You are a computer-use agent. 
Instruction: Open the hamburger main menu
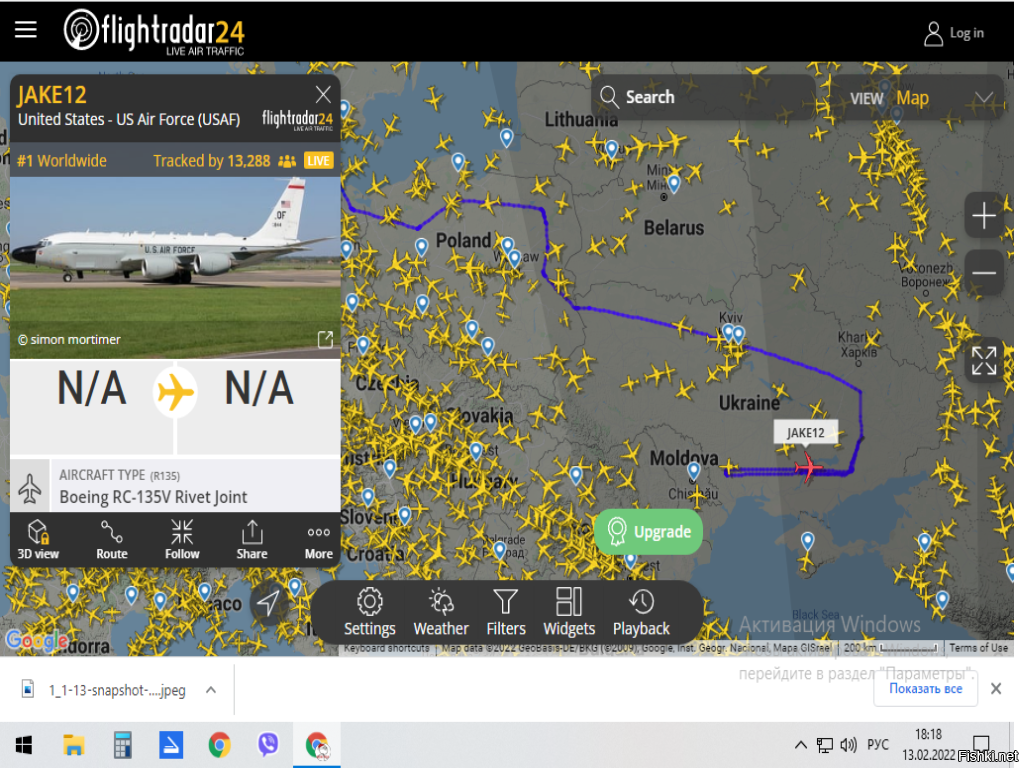tap(25, 29)
